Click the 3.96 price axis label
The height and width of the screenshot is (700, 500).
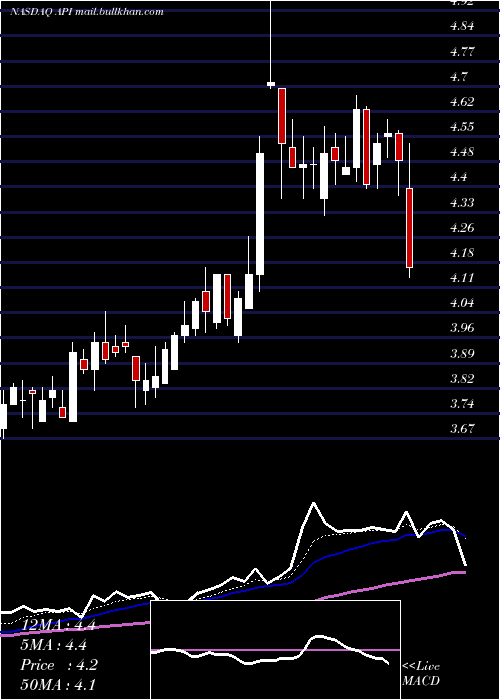(x=462, y=328)
